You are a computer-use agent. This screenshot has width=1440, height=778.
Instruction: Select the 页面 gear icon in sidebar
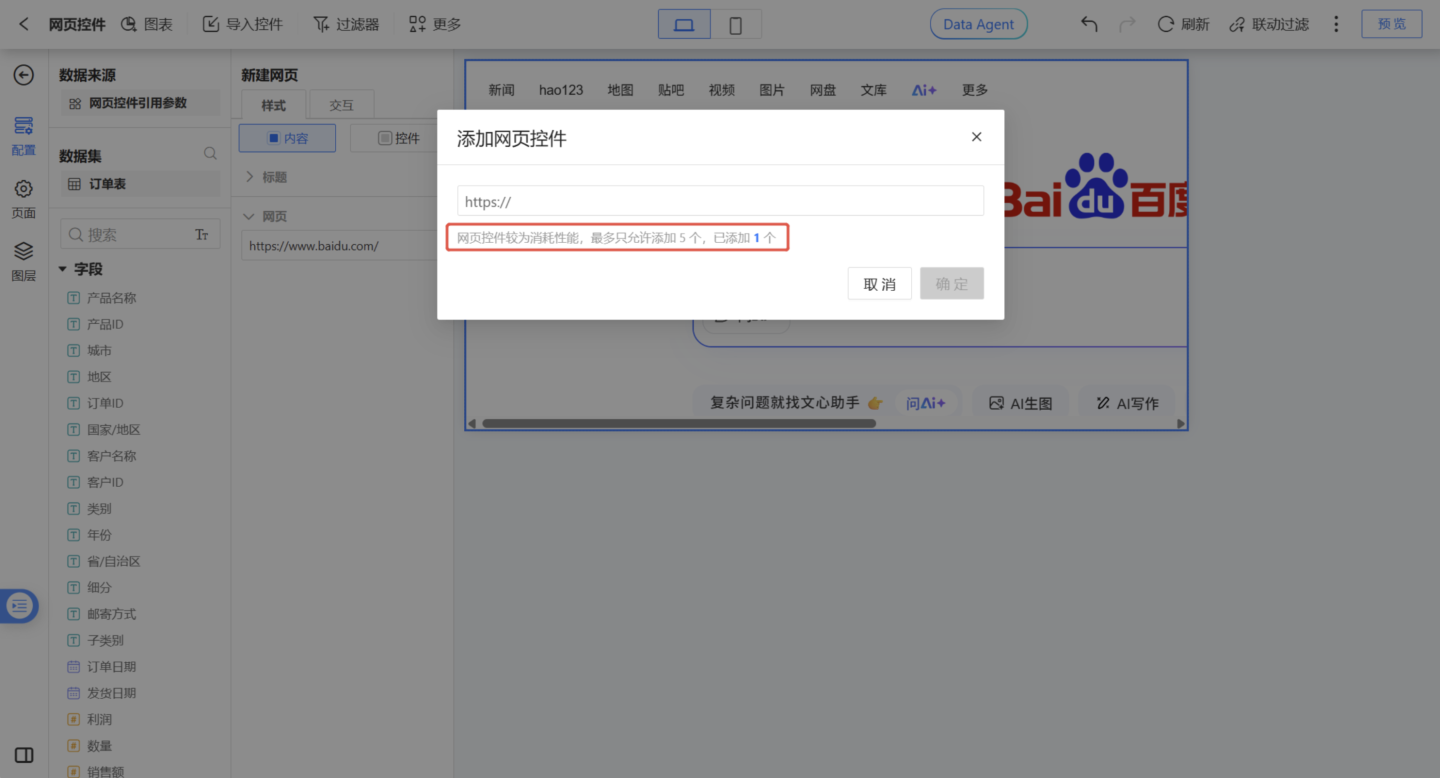23,189
